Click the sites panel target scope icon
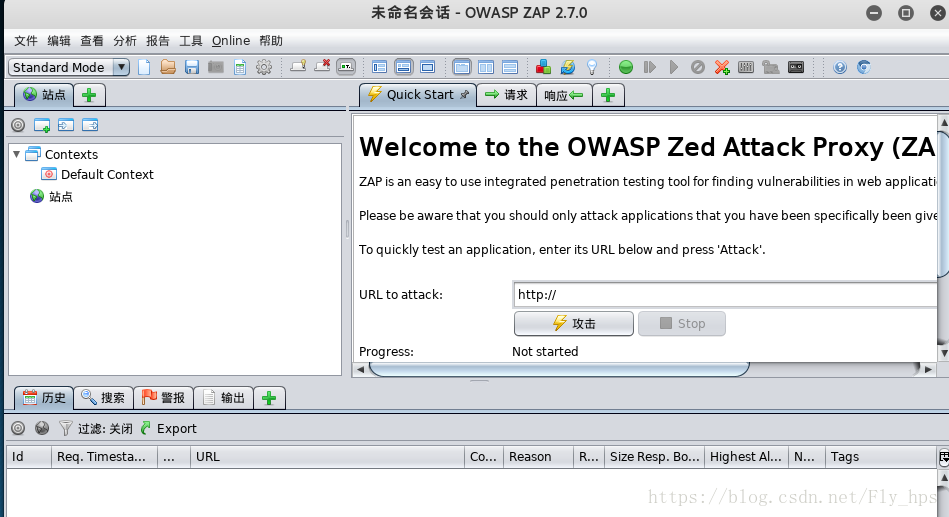 18,125
